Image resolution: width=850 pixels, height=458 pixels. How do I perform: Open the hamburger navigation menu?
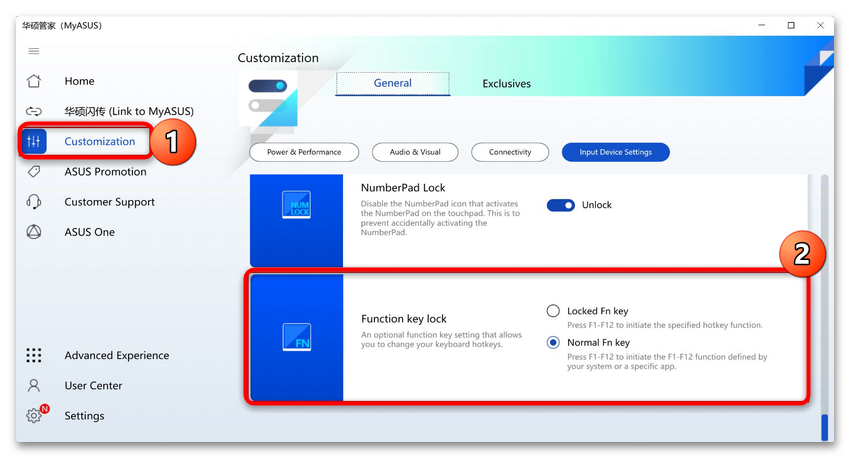(34, 51)
